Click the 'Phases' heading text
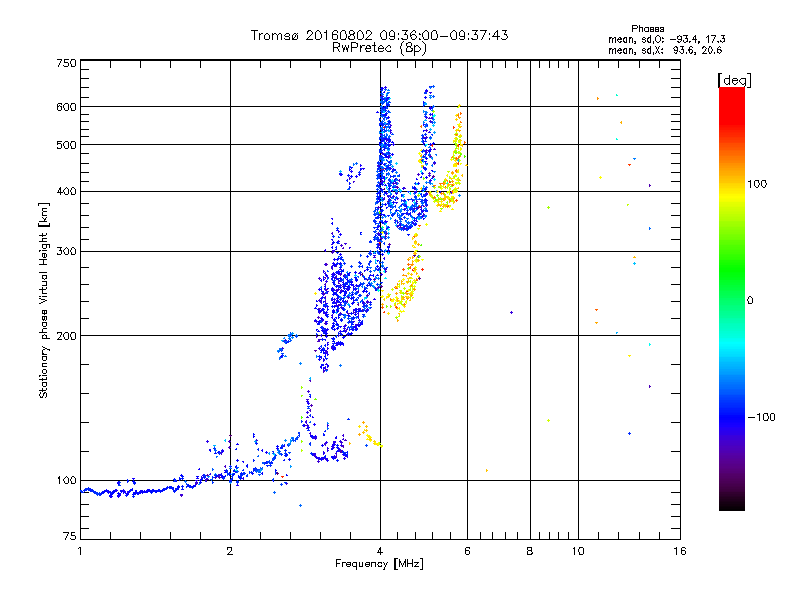The height and width of the screenshot is (600, 800). 647,29
